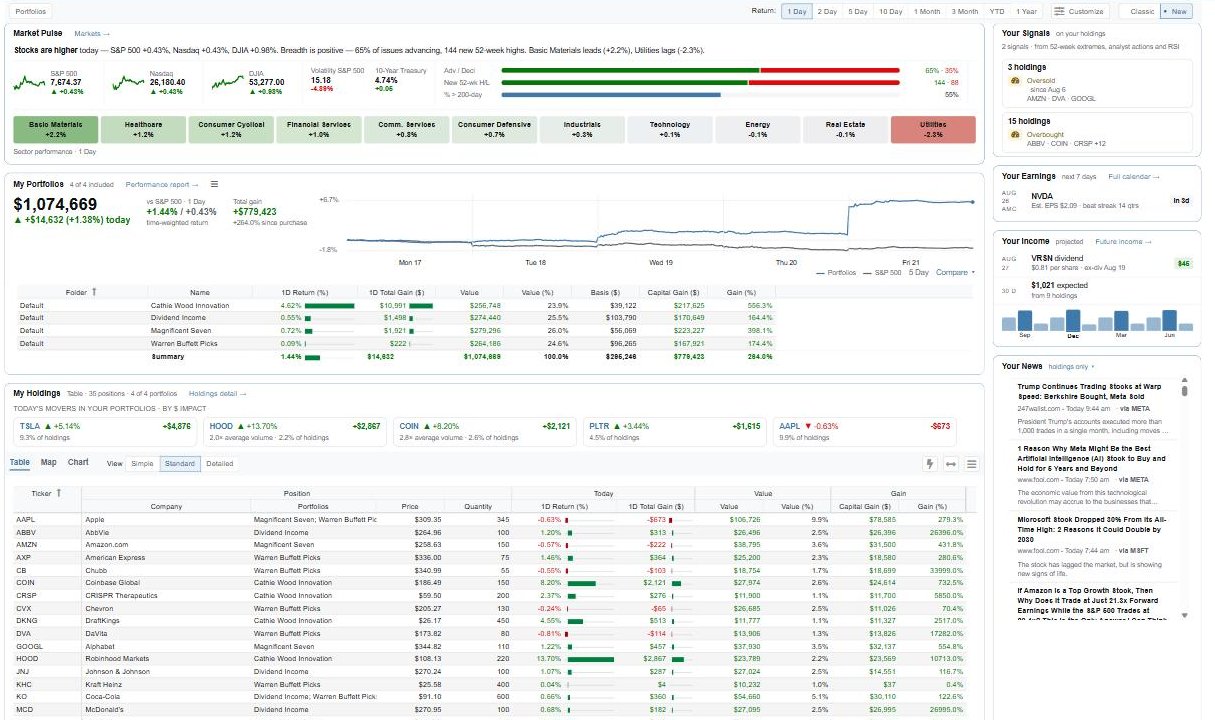
Task: Click the lightning bolt icon above holdings table
Action: pos(931,464)
